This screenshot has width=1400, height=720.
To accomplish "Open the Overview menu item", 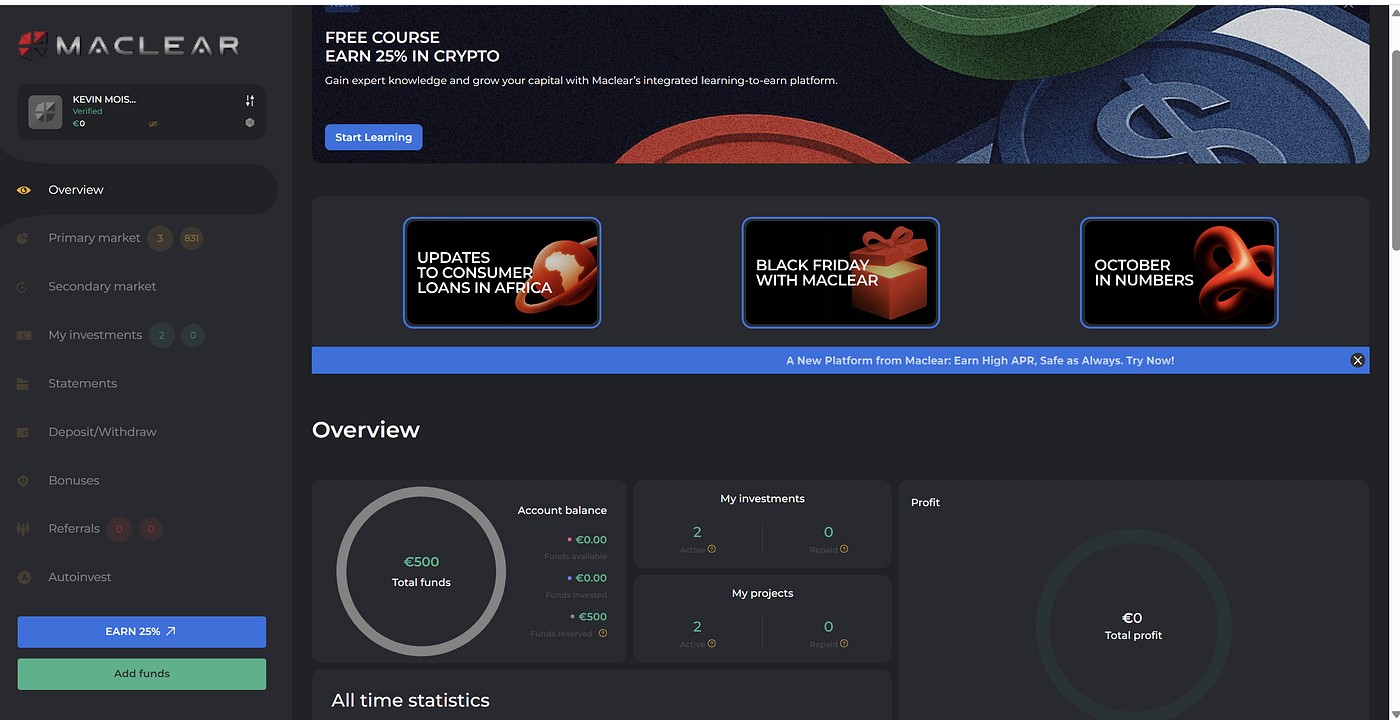I will click(76, 190).
